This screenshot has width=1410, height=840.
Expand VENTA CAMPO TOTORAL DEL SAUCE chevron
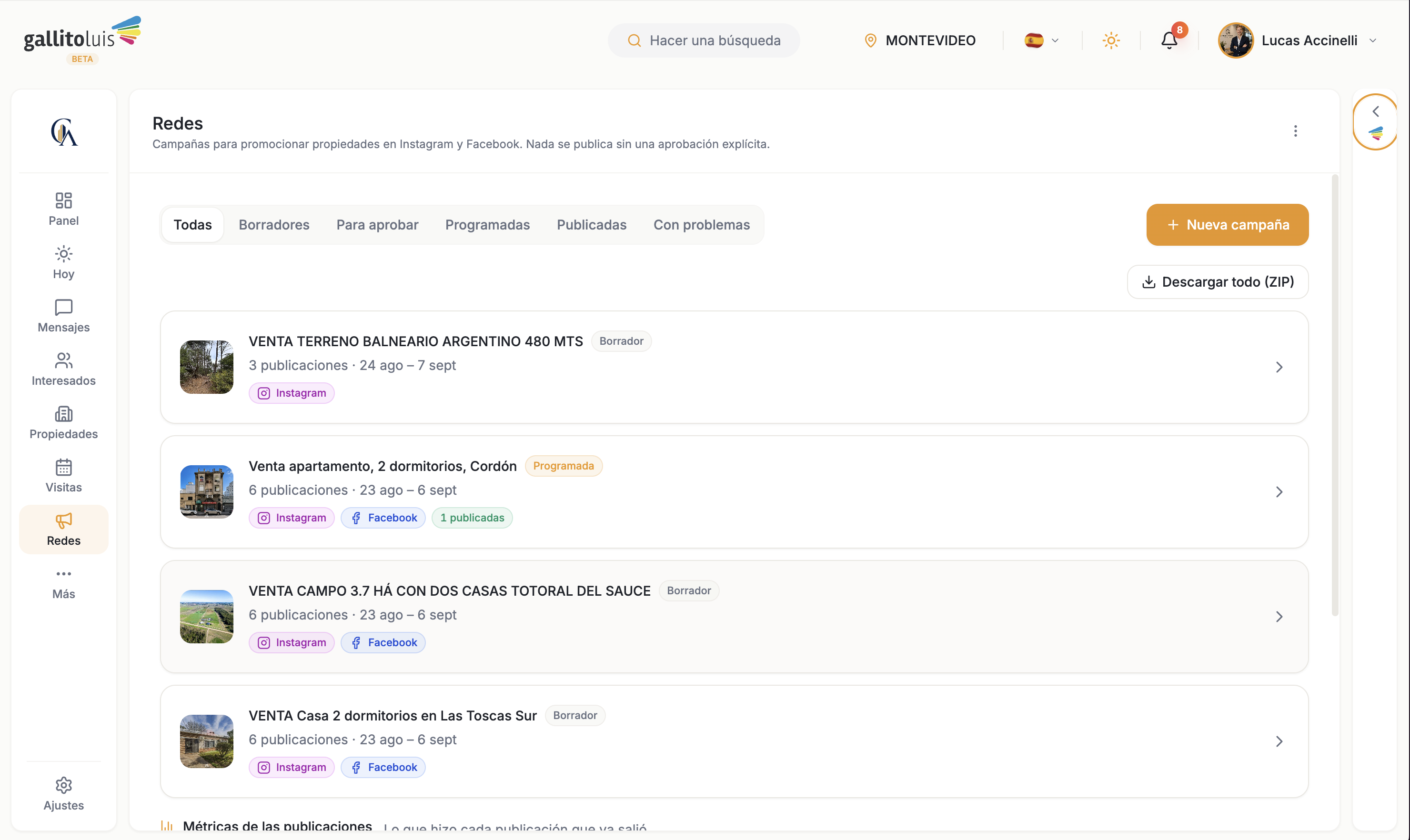pos(1279,616)
